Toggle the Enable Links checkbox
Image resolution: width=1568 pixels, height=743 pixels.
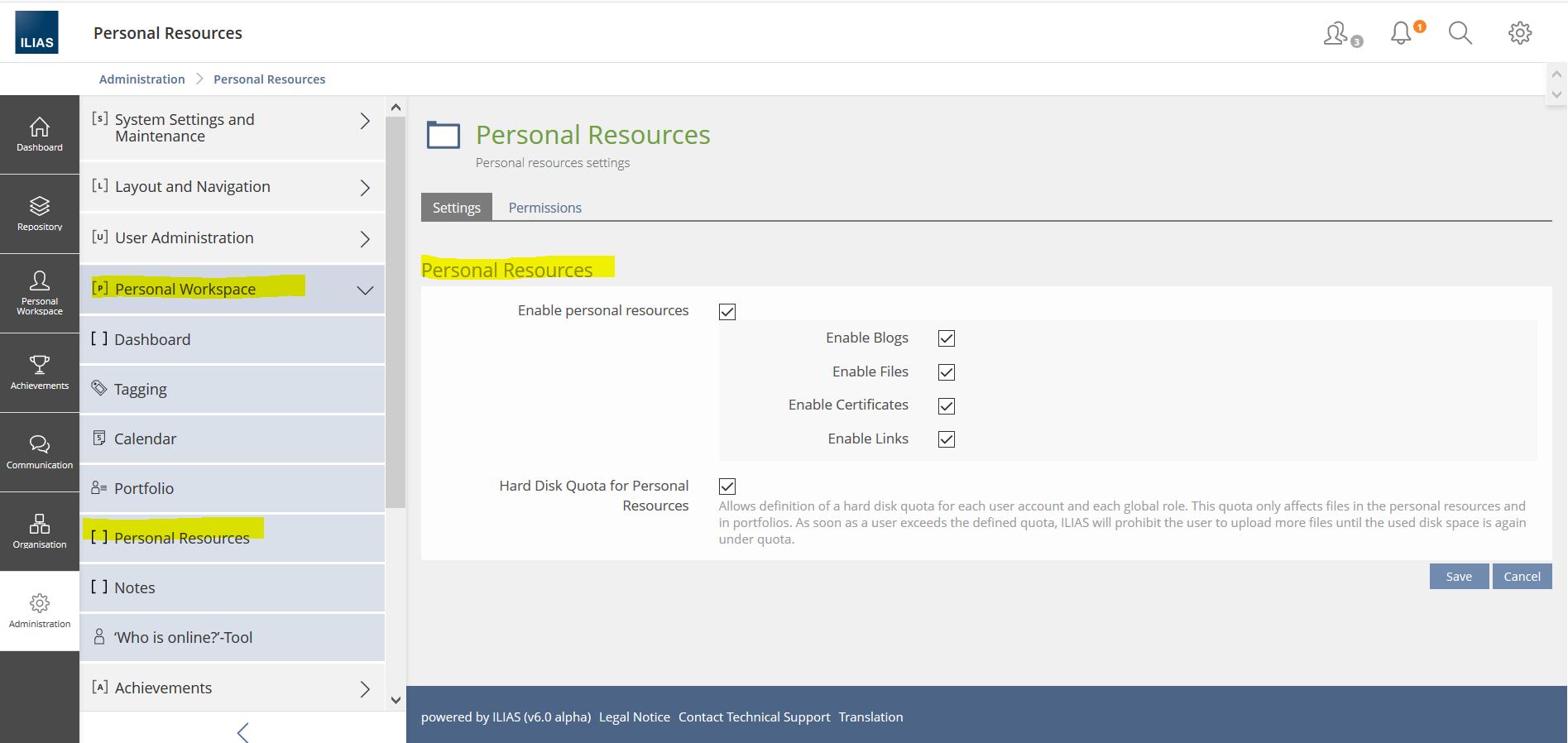[x=947, y=439]
